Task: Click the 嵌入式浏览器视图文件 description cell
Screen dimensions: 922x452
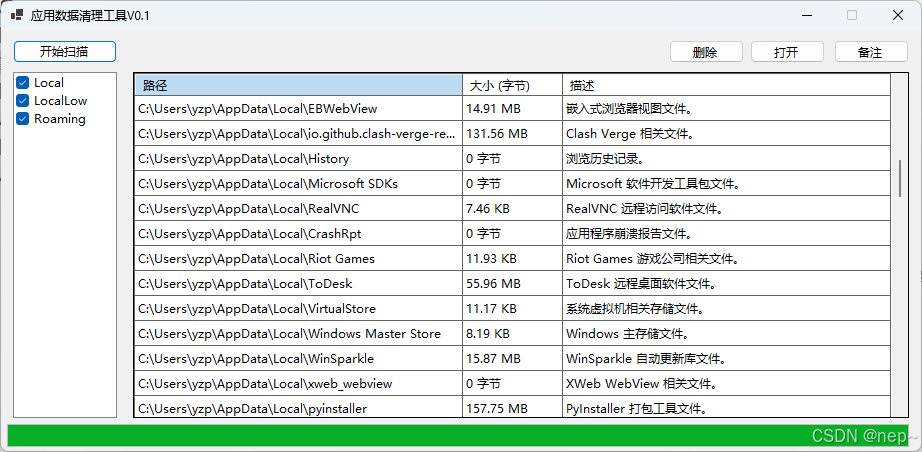Action: coord(726,109)
